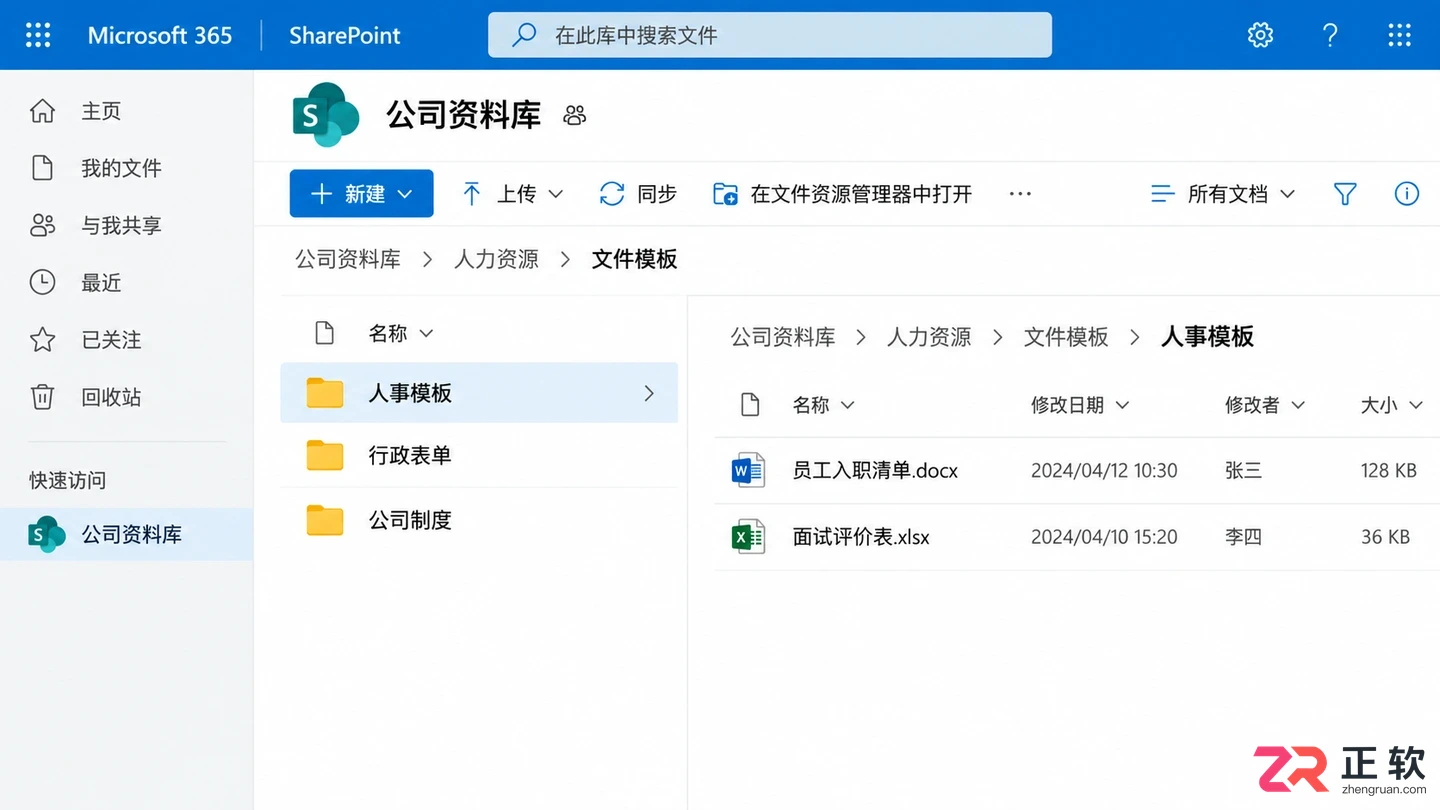Image resolution: width=1440 pixels, height=810 pixels.
Task: Click 人力资源 in the right-pane breadcrumb
Action: (929, 337)
